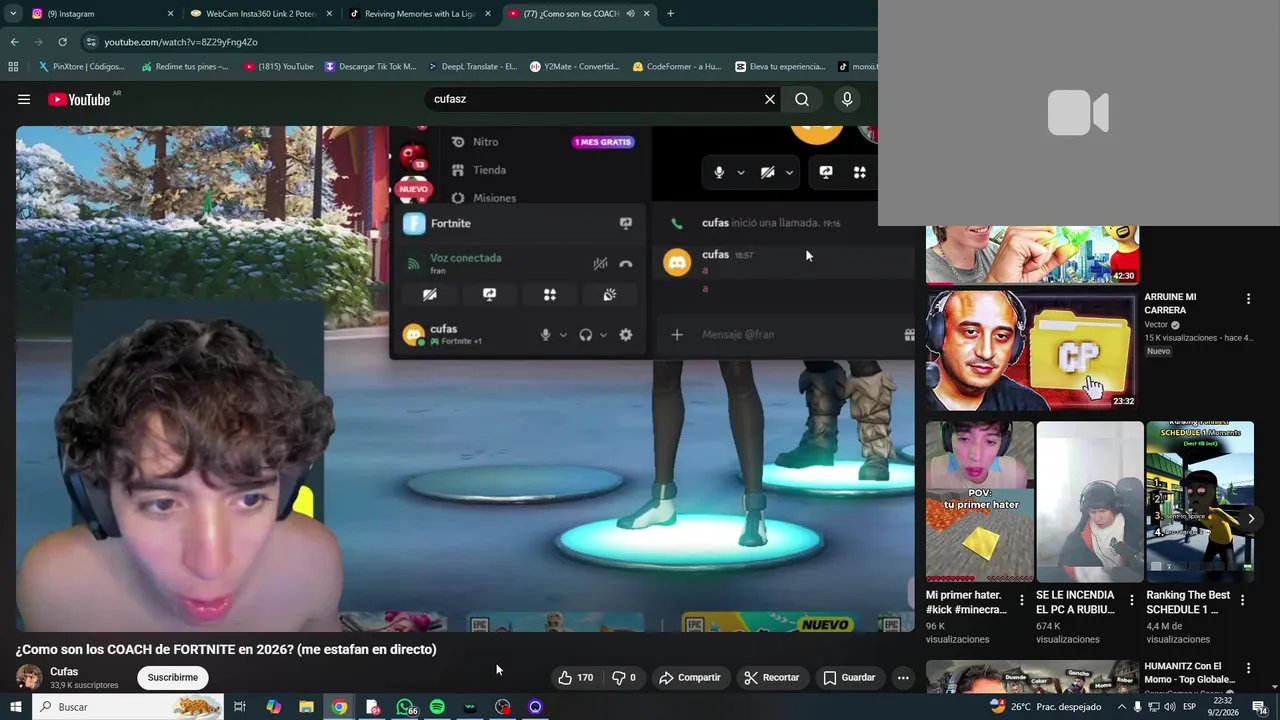Subscribe using the Suscribirme button
This screenshot has width=1280, height=720.
172,677
